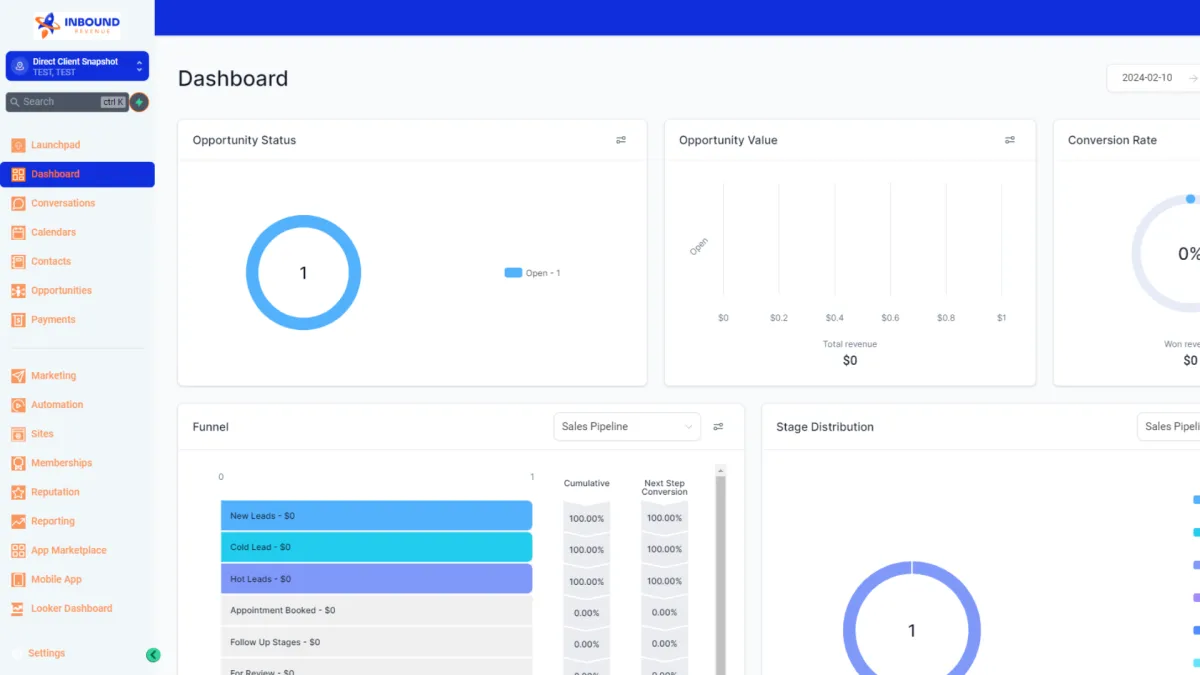Click the Memberships icon
The height and width of the screenshot is (675, 1200).
click(18, 463)
